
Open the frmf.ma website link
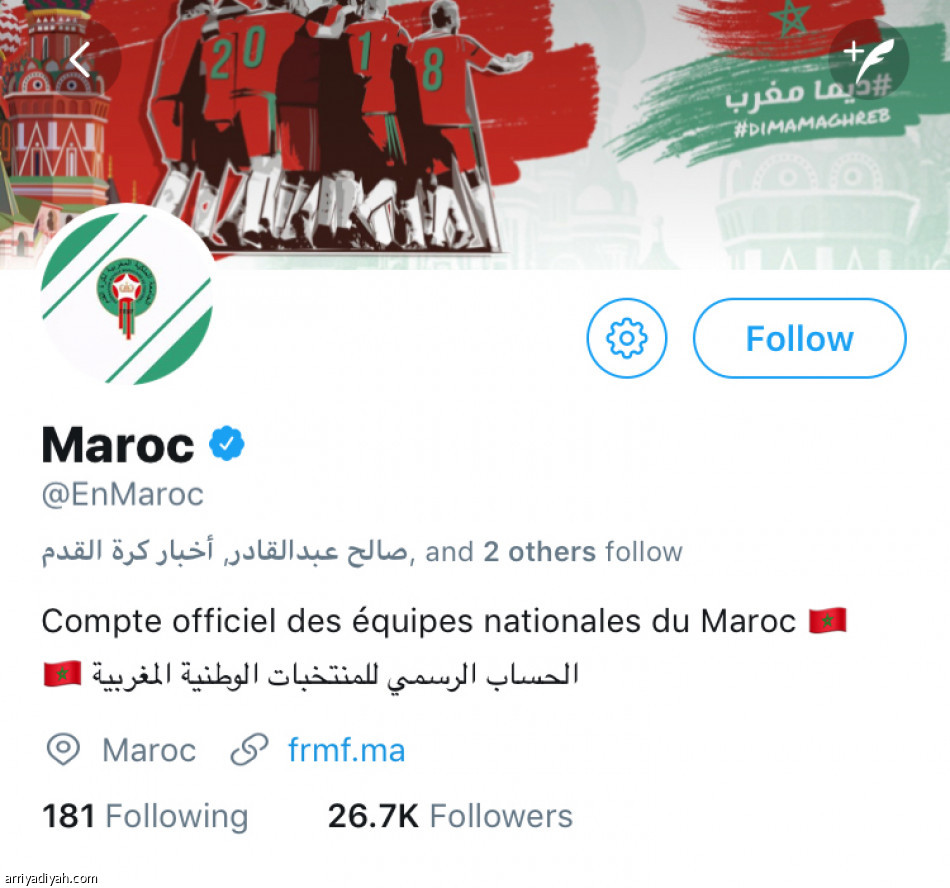coord(347,750)
